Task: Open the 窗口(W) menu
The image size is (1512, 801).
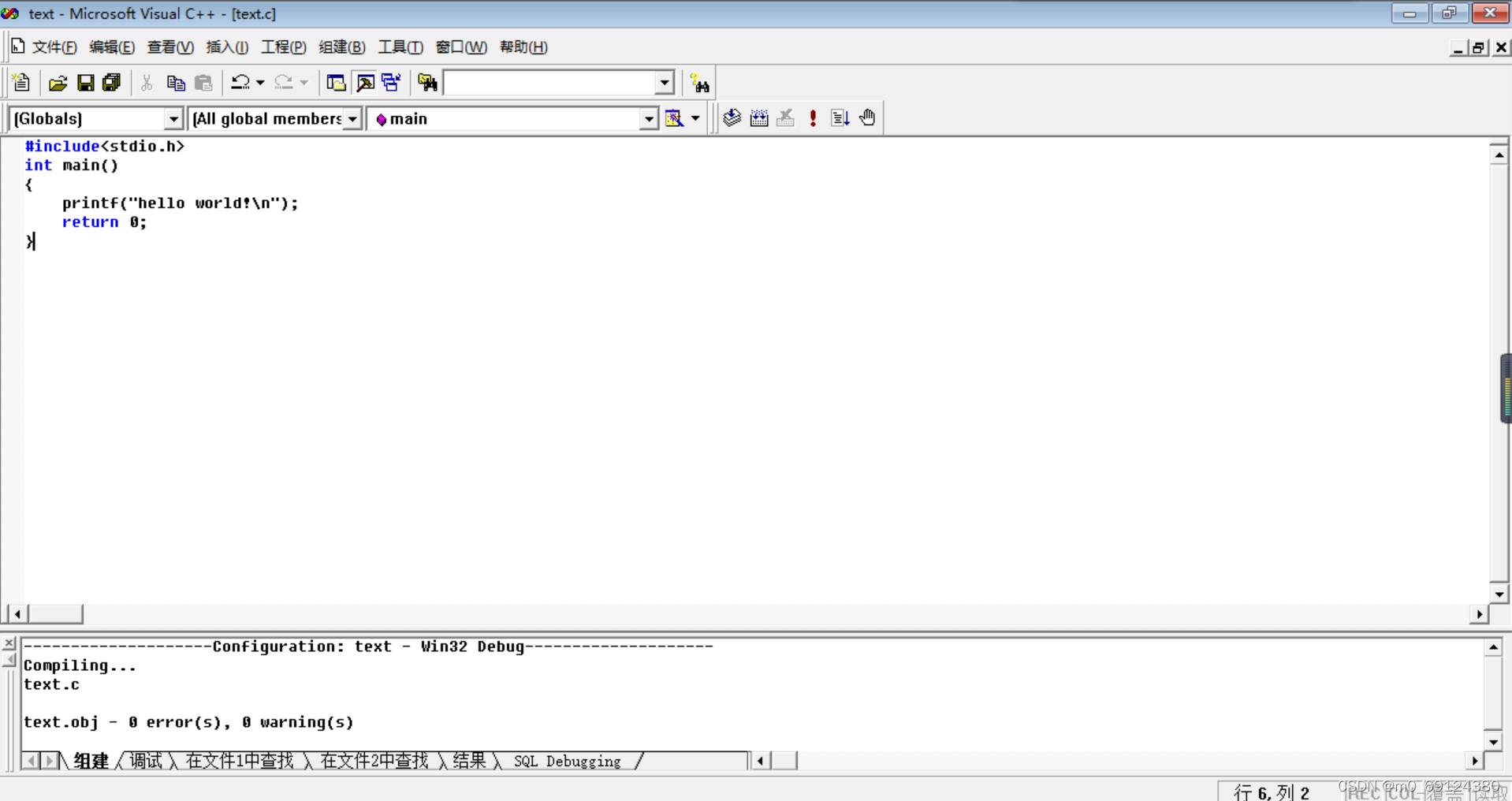Action: (x=461, y=47)
